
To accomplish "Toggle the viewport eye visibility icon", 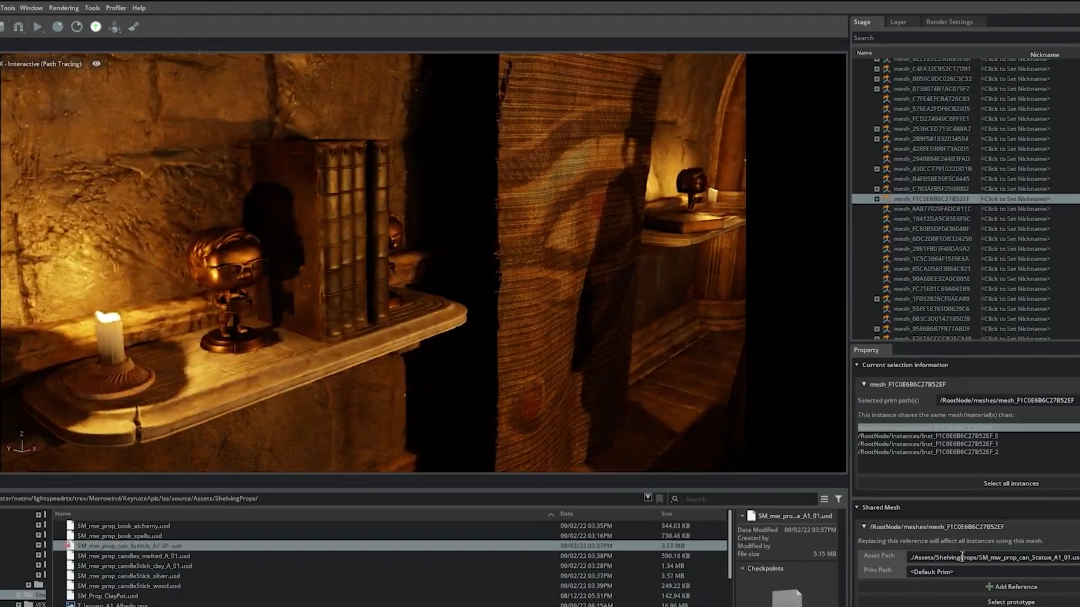I will click(x=97, y=63).
